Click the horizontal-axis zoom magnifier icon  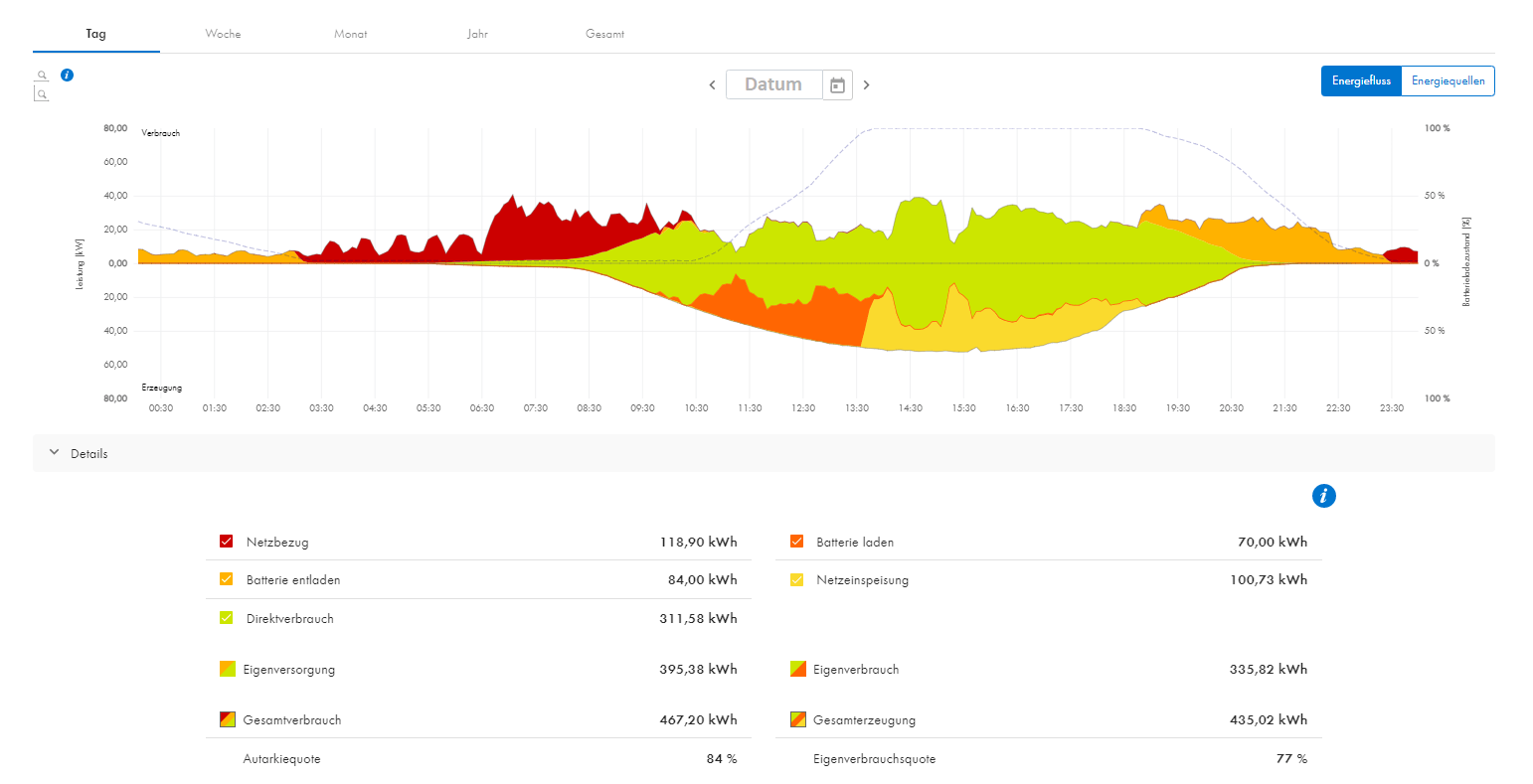click(x=42, y=76)
